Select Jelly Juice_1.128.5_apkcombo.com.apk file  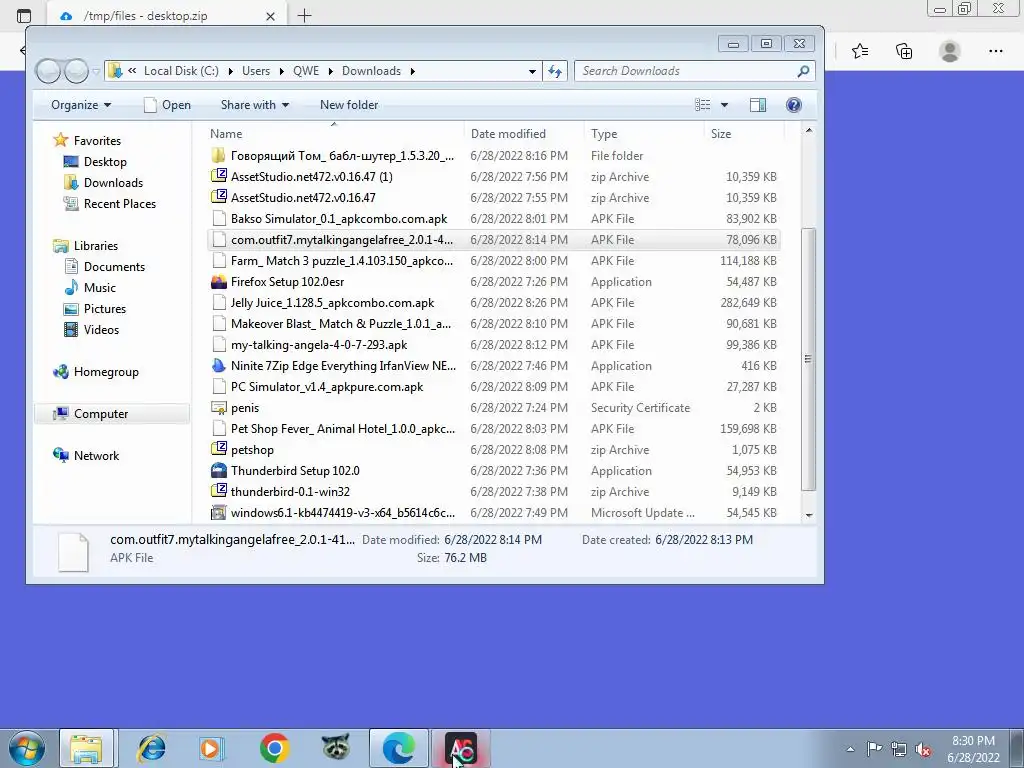pos(494,303)
